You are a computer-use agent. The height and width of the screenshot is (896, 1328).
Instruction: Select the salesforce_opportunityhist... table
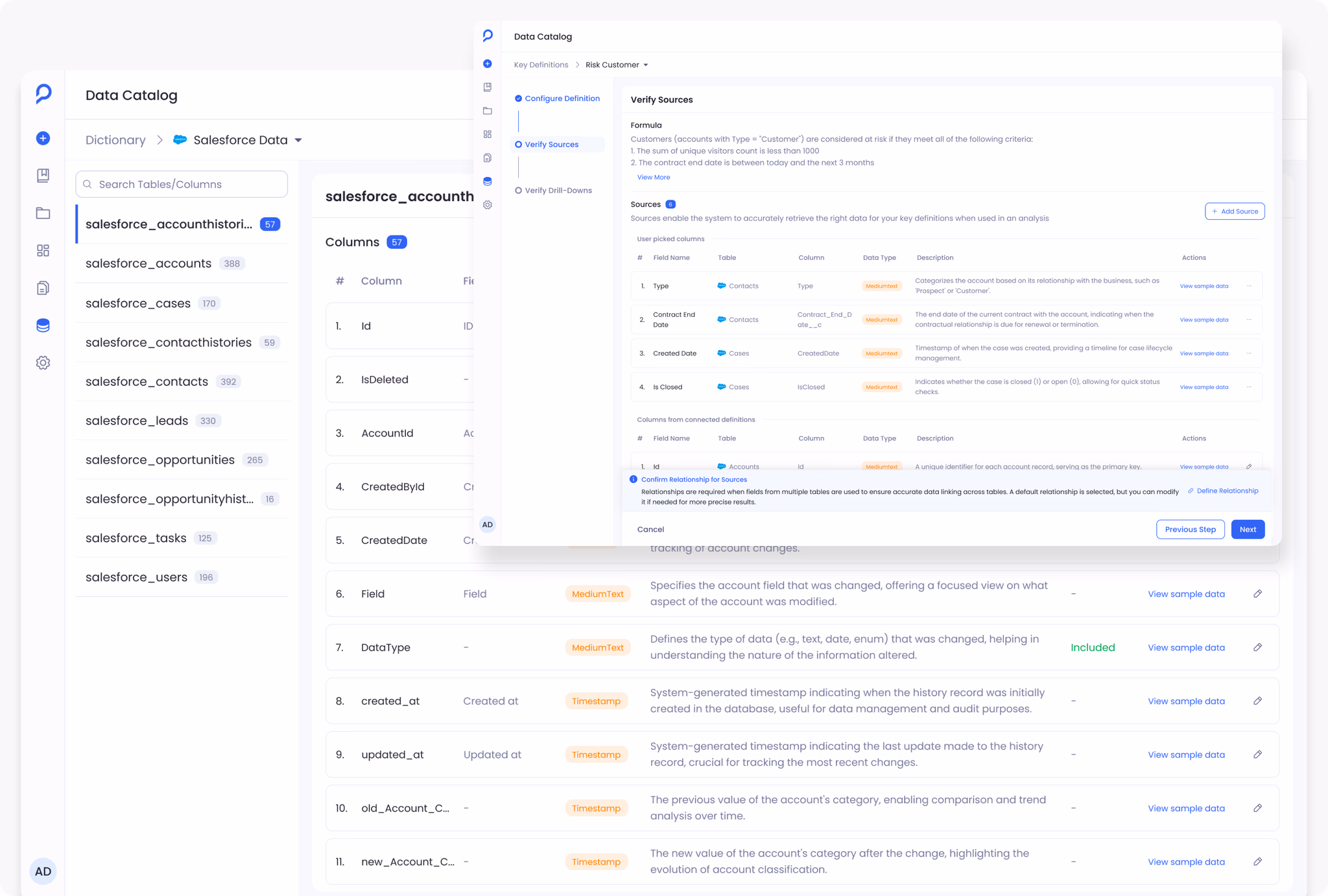coord(182,499)
